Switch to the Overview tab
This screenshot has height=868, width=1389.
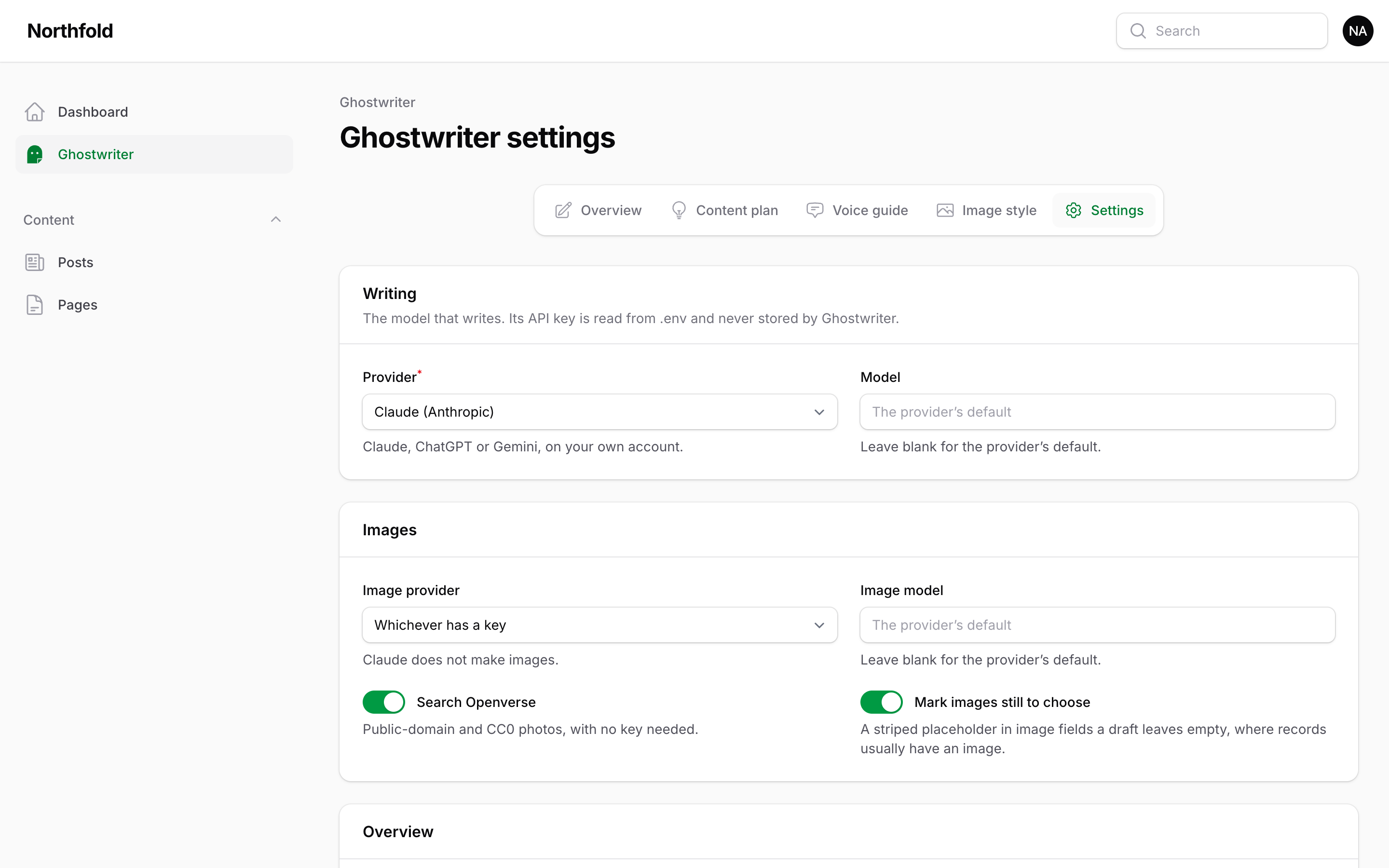(x=598, y=211)
